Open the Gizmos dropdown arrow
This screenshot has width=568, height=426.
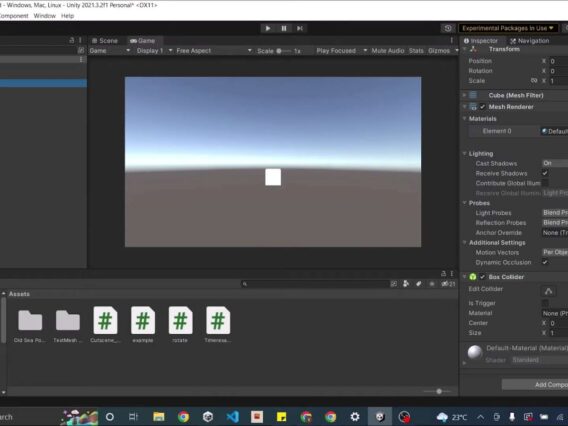click(x=456, y=51)
